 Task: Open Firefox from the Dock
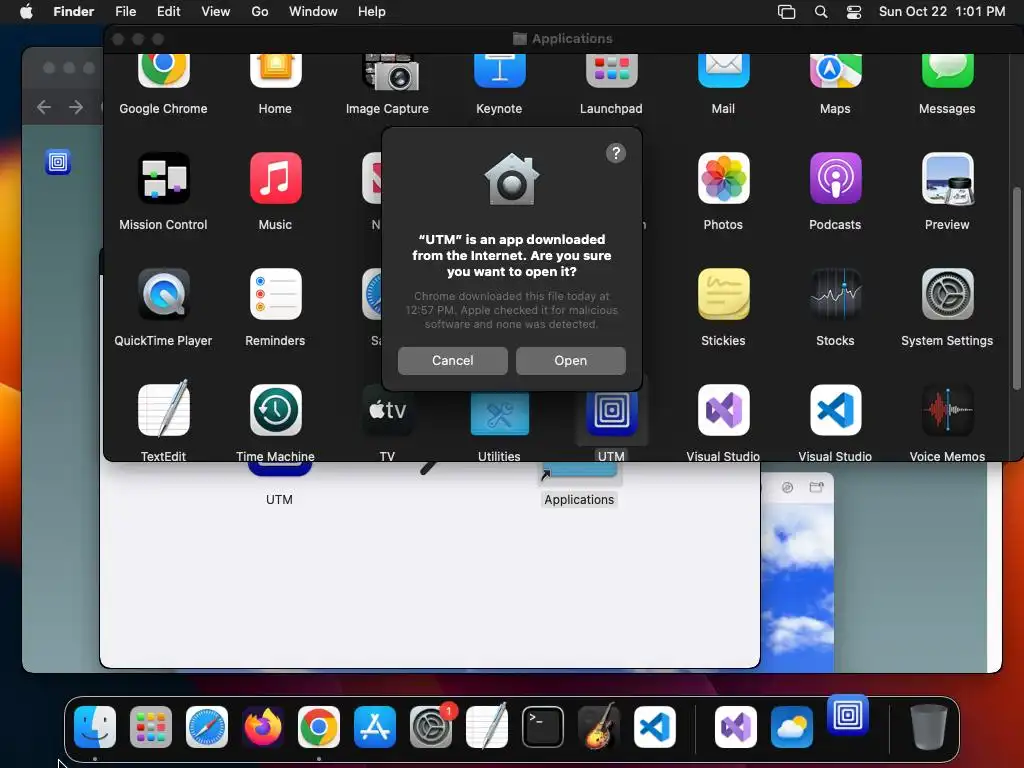click(263, 727)
